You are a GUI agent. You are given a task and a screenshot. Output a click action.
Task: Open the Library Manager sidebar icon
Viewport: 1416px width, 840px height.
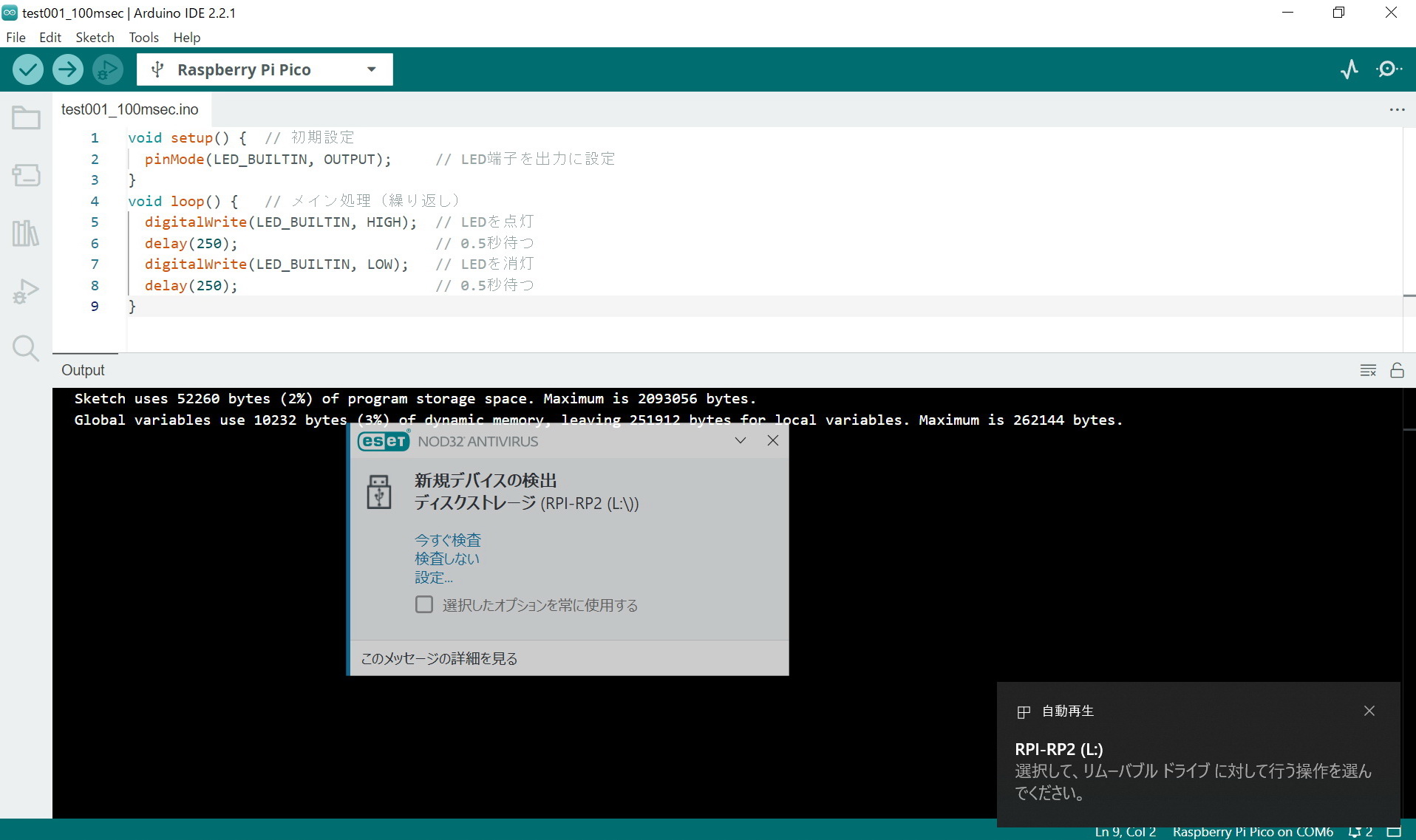tap(26, 233)
